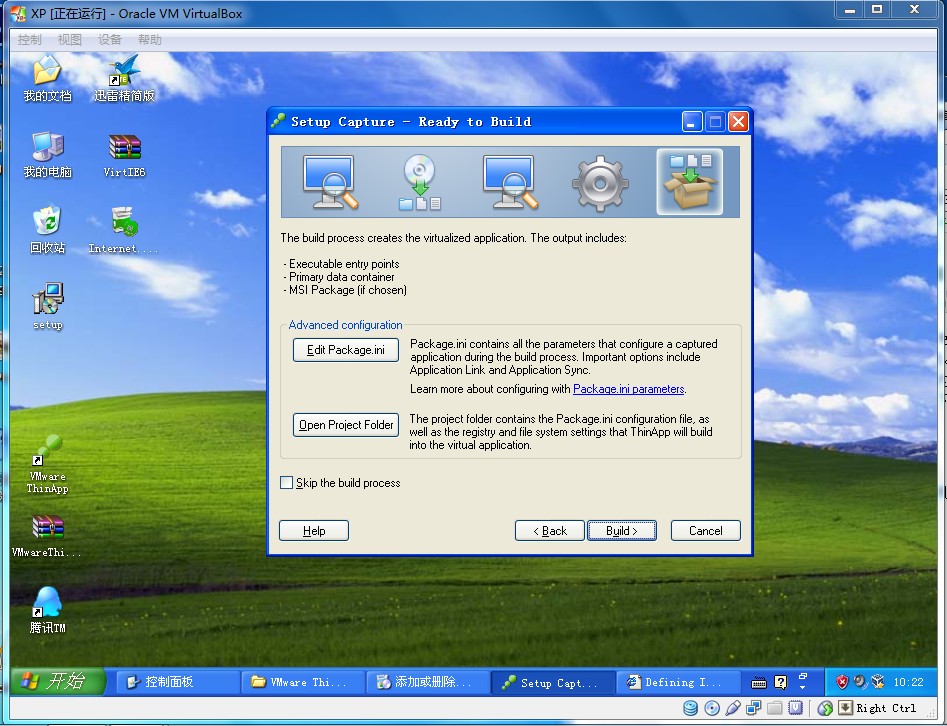
Task: Follow the Package.ini parameters link
Action: (x=628, y=389)
